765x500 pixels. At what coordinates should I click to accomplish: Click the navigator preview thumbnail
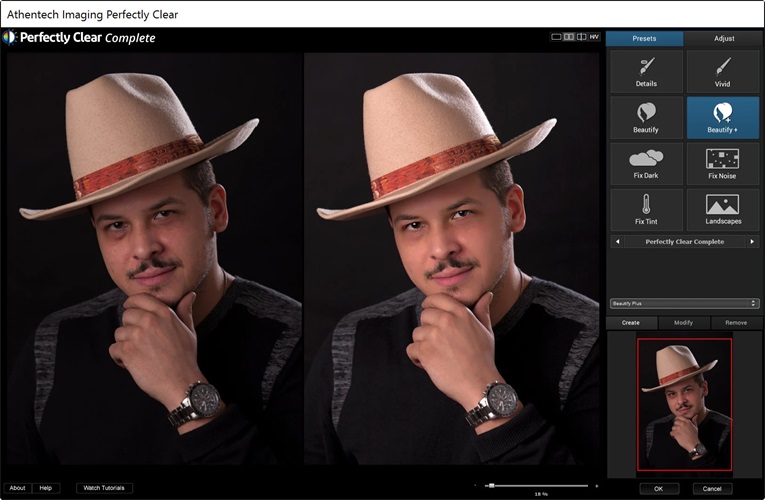pyautogui.click(x=684, y=403)
